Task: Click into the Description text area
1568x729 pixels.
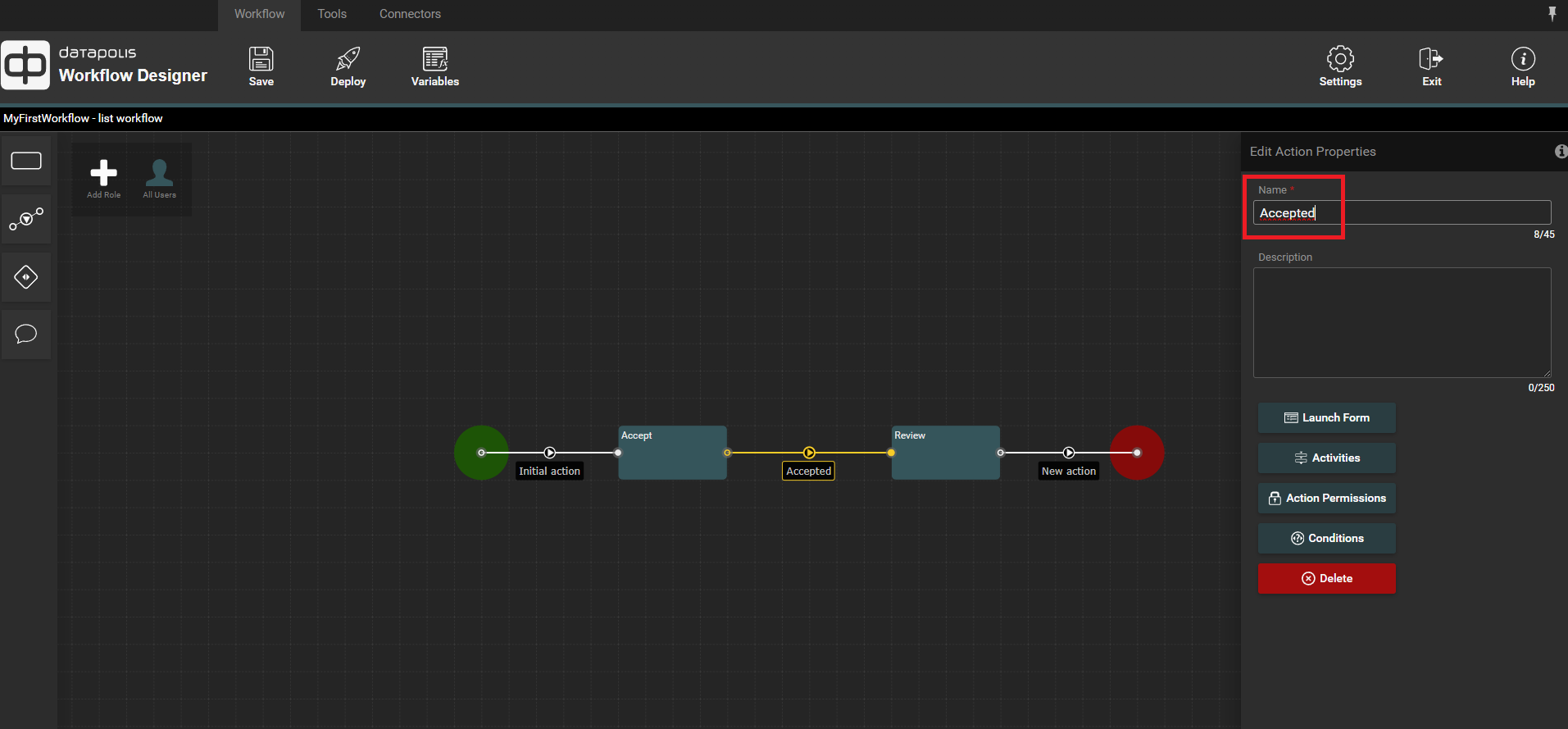Action: pyautogui.click(x=1402, y=322)
